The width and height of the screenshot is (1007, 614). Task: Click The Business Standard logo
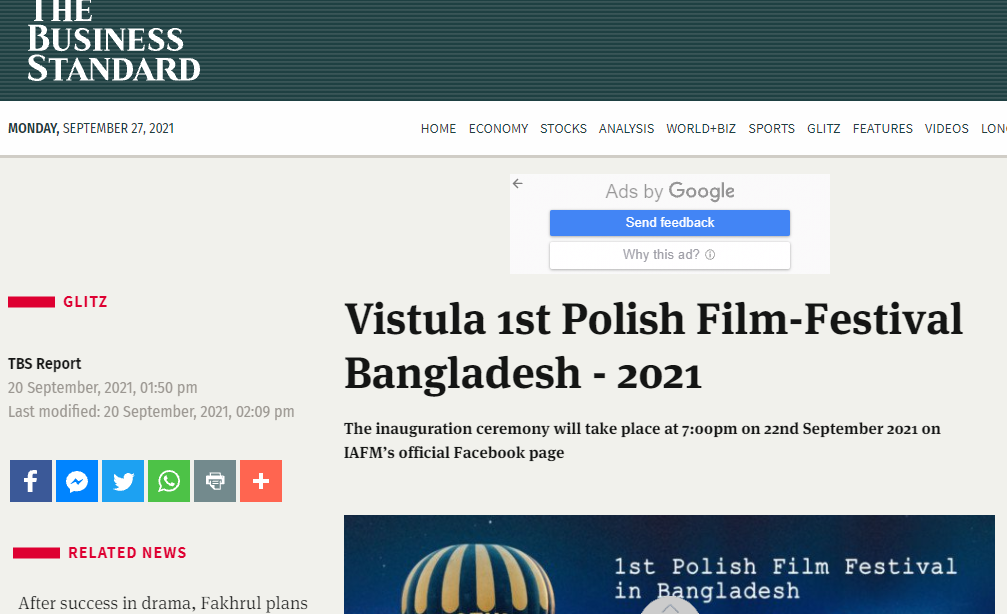tap(114, 42)
